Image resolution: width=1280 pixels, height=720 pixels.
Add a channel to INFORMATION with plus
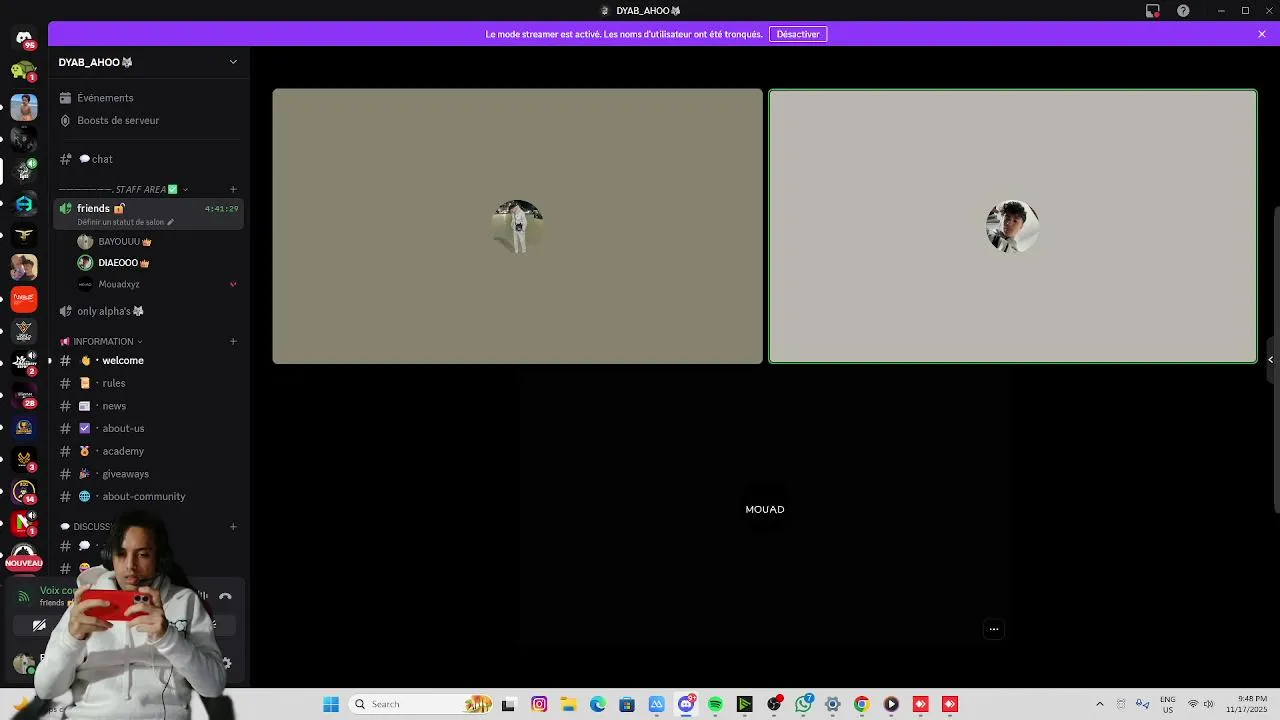[x=233, y=342]
